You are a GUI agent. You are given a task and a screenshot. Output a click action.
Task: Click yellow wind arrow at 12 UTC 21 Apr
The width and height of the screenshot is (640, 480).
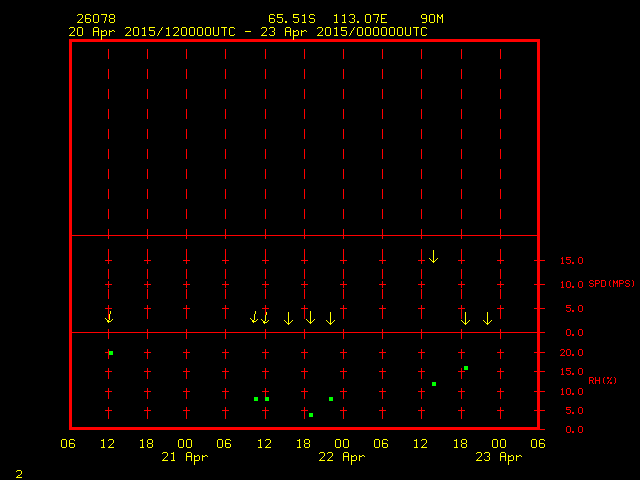[x=265, y=317]
